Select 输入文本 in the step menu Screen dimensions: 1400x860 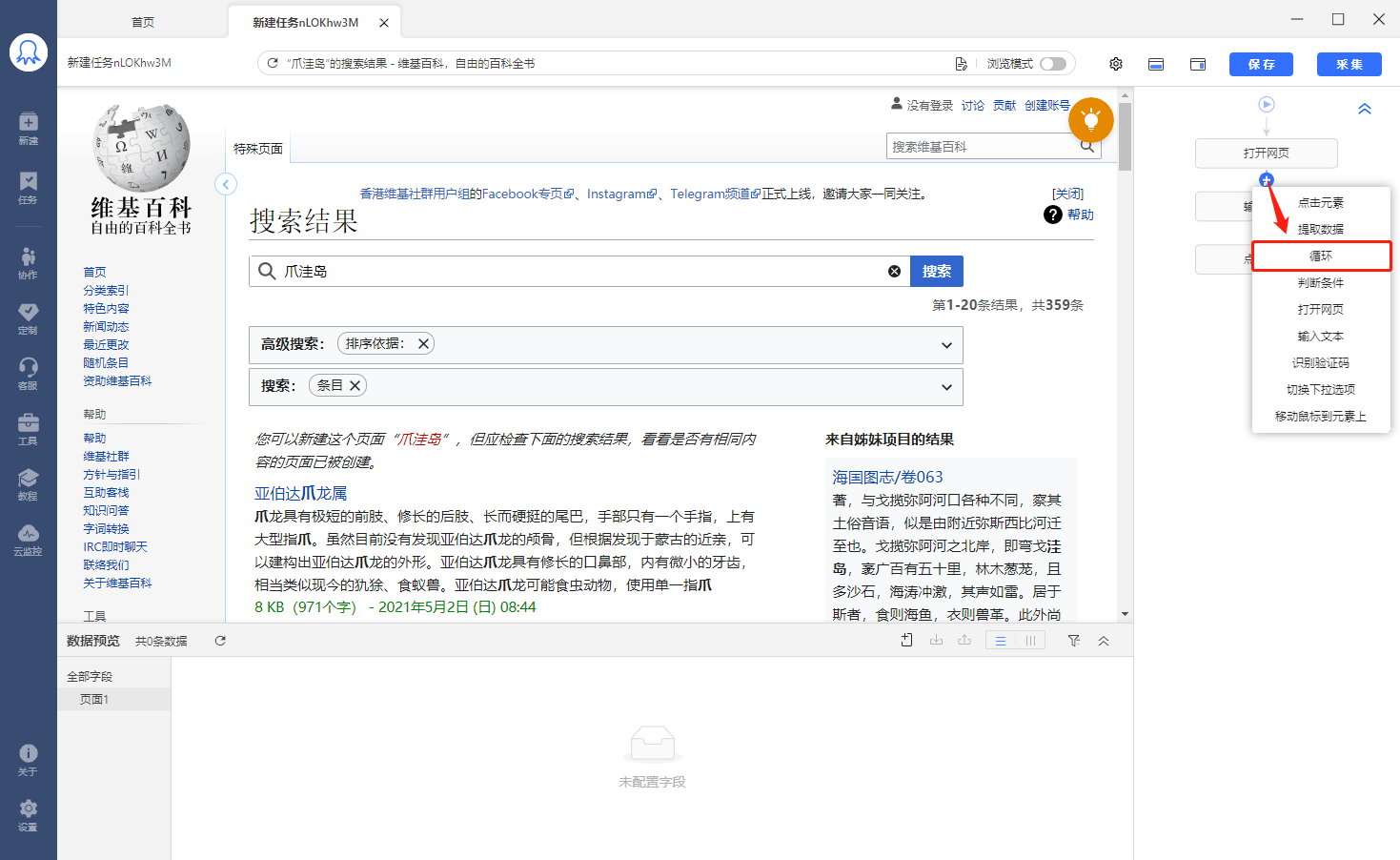coord(1321,336)
